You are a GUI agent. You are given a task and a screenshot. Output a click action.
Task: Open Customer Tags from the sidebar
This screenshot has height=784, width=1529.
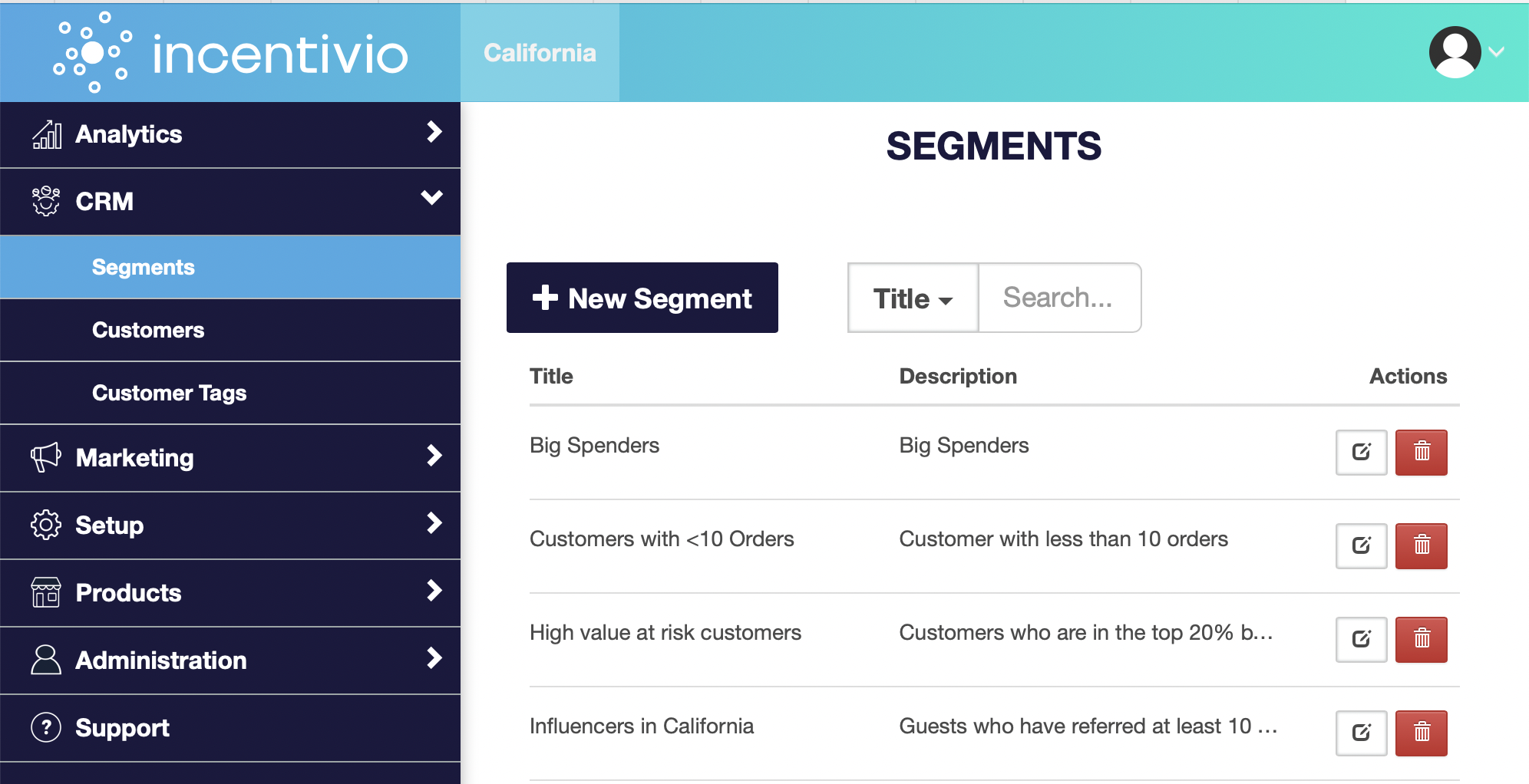[x=169, y=393]
